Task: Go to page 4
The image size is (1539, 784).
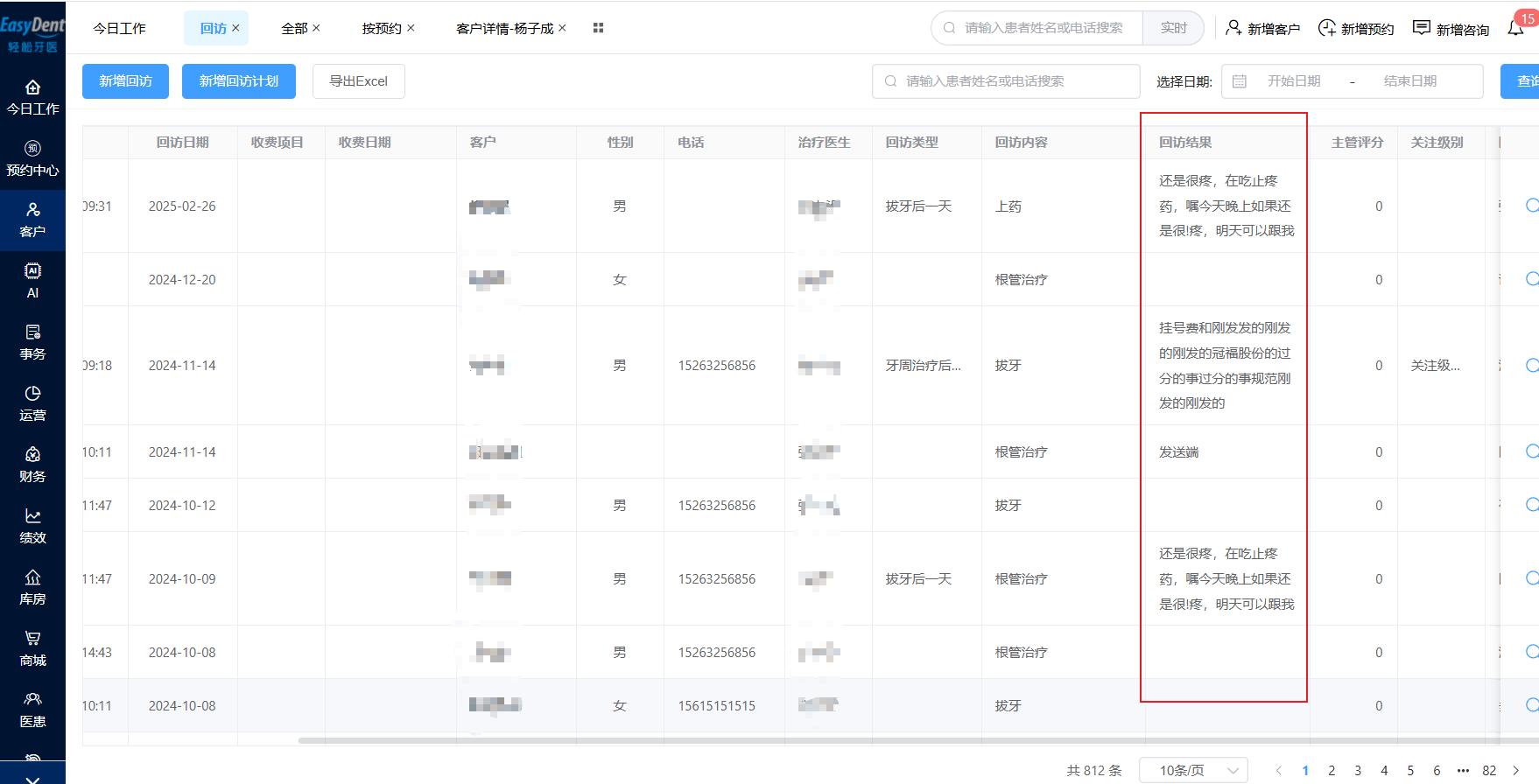Action: point(1384,770)
